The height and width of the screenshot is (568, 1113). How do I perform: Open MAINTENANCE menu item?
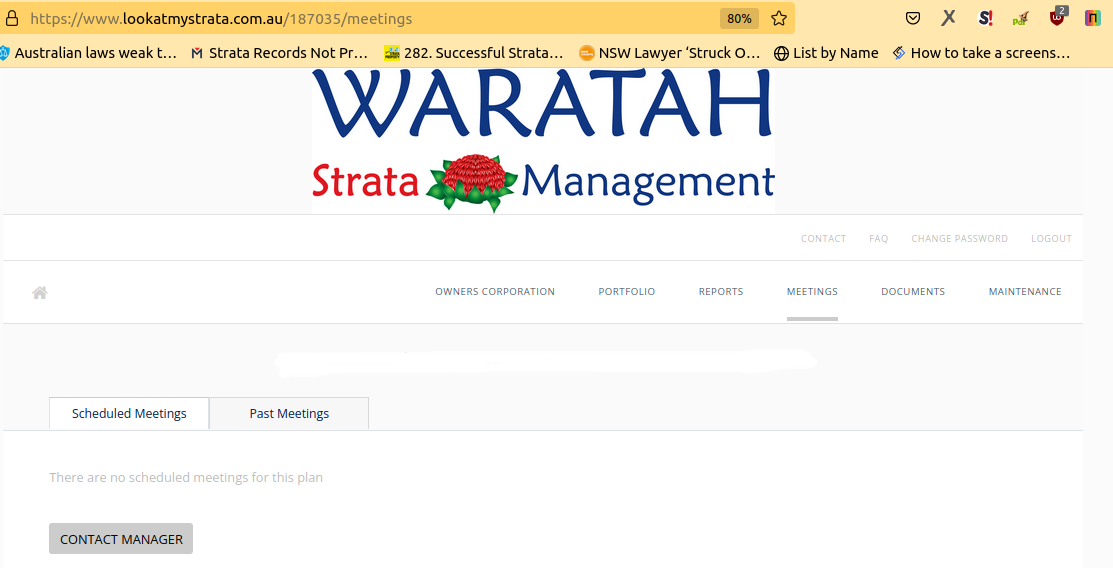[1025, 292]
